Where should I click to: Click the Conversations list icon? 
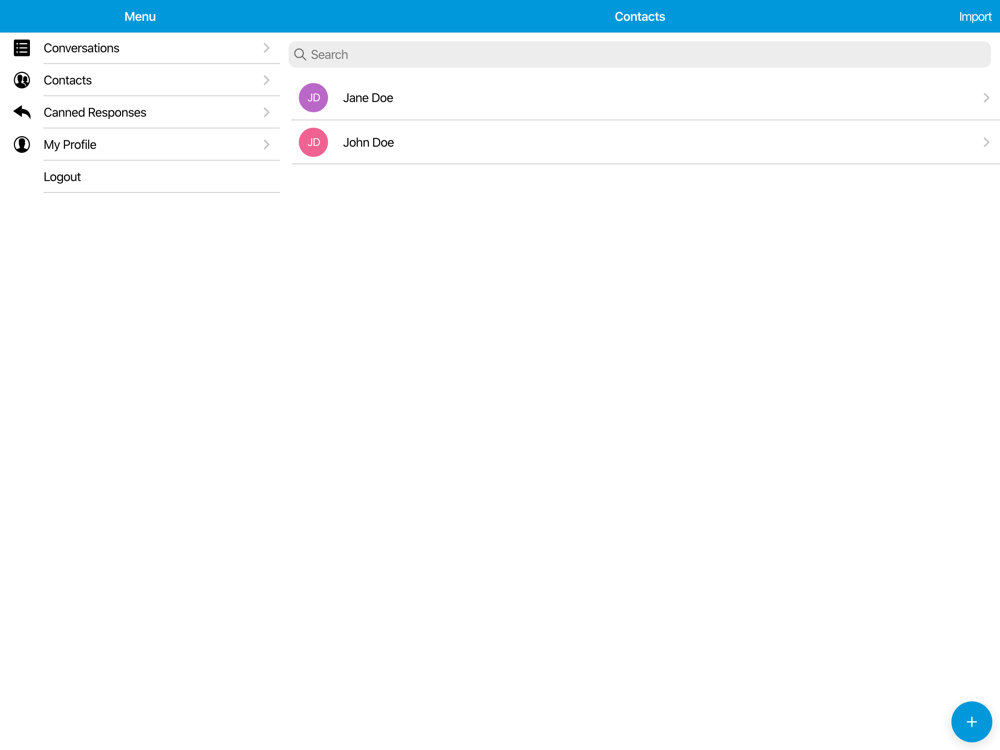click(x=22, y=48)
